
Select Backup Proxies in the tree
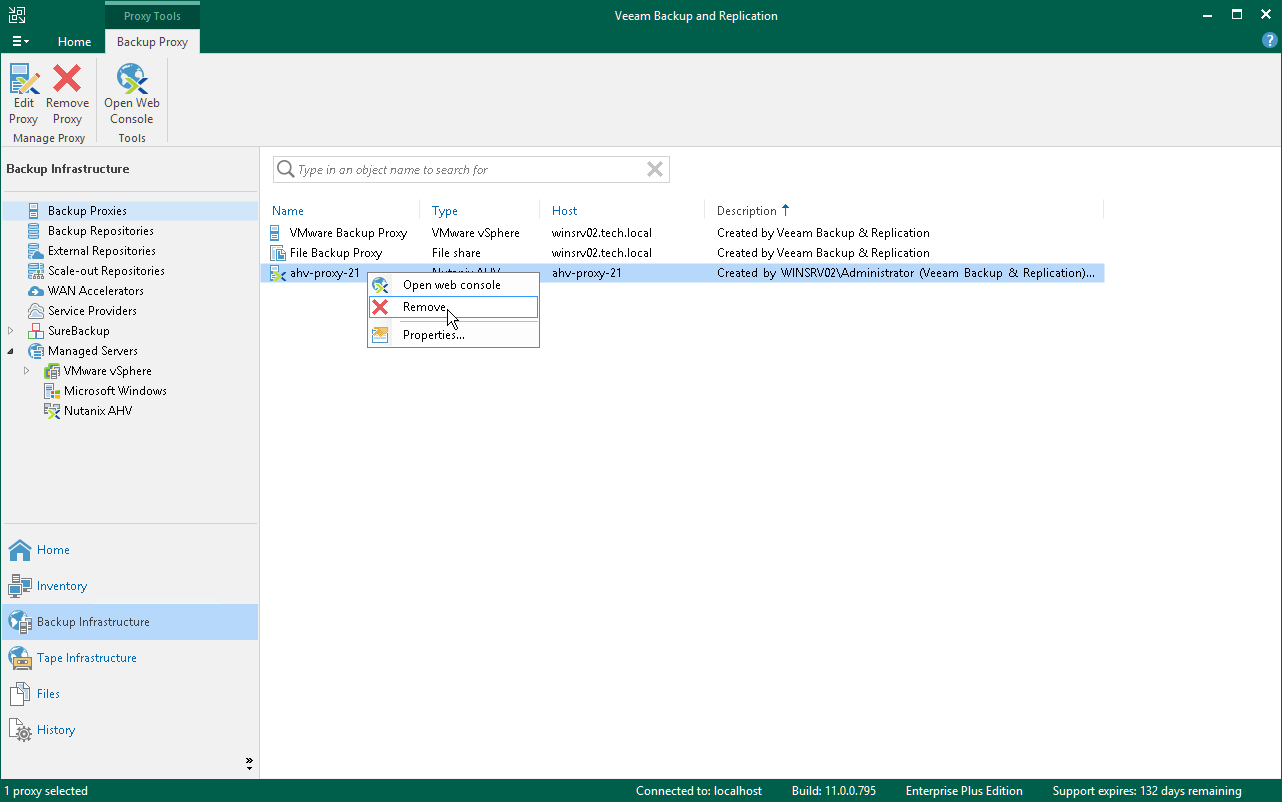point(87,211)
